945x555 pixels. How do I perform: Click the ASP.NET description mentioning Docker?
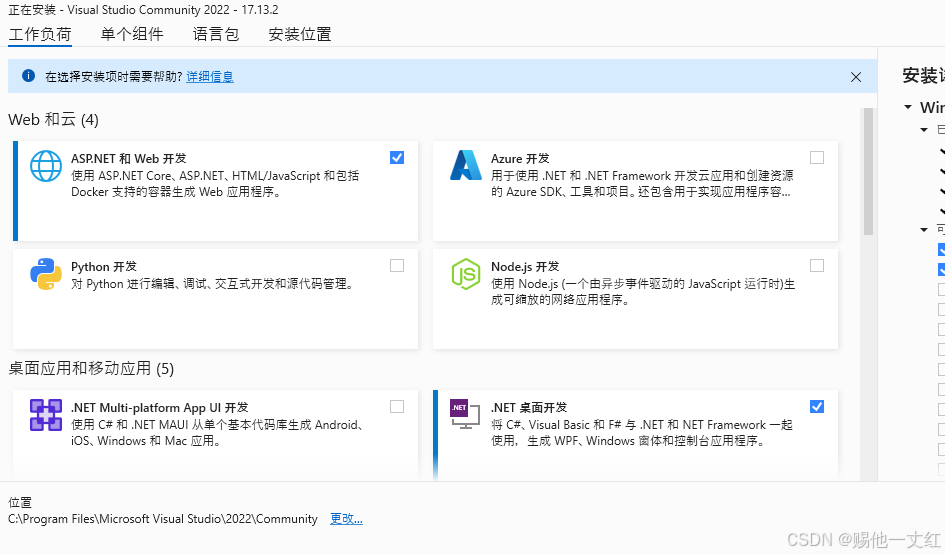click(215, 184)
